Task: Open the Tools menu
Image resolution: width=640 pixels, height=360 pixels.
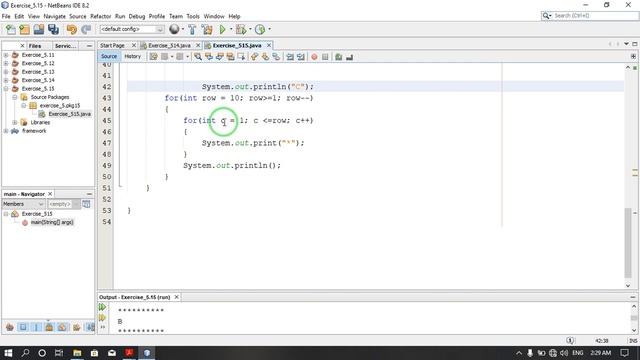Action: [x=193, y=16]
